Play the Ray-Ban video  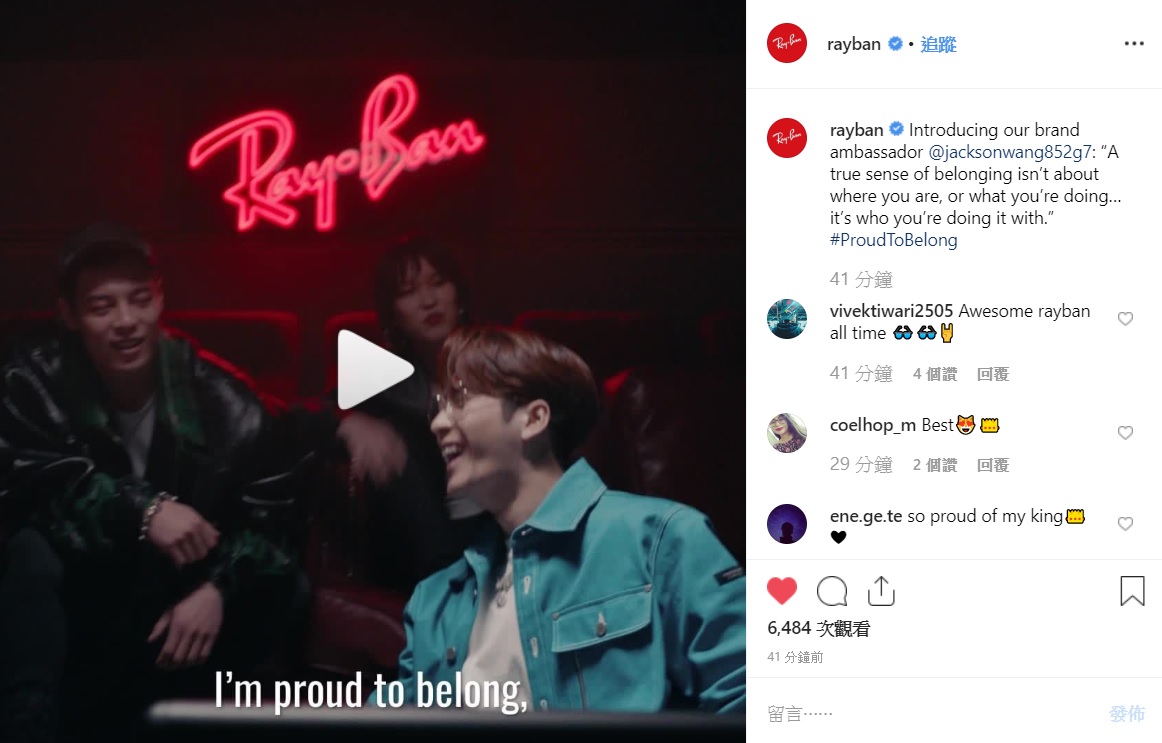[374, 370]
